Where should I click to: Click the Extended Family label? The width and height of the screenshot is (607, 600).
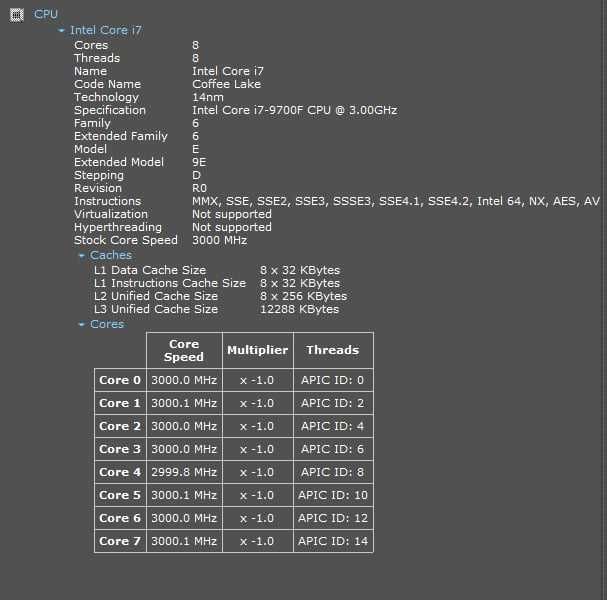121,136
